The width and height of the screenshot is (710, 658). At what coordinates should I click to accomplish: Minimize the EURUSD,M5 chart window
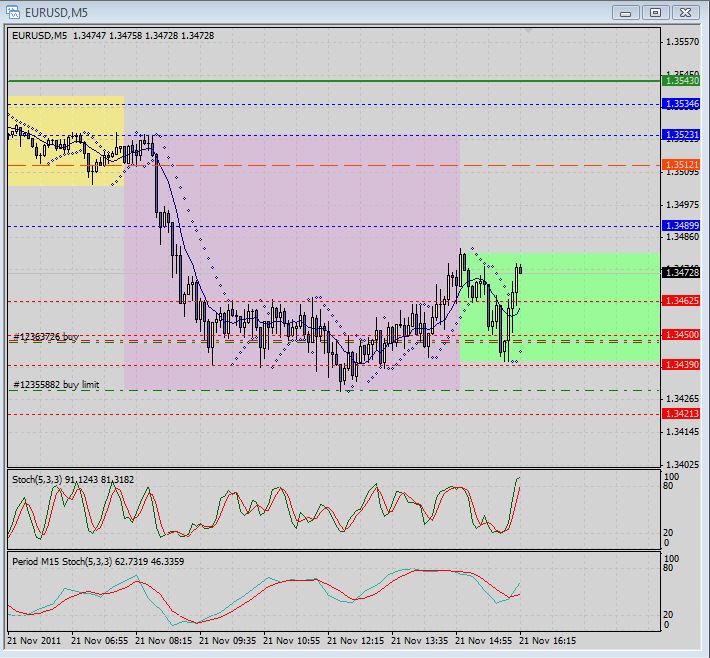[626, 13]
